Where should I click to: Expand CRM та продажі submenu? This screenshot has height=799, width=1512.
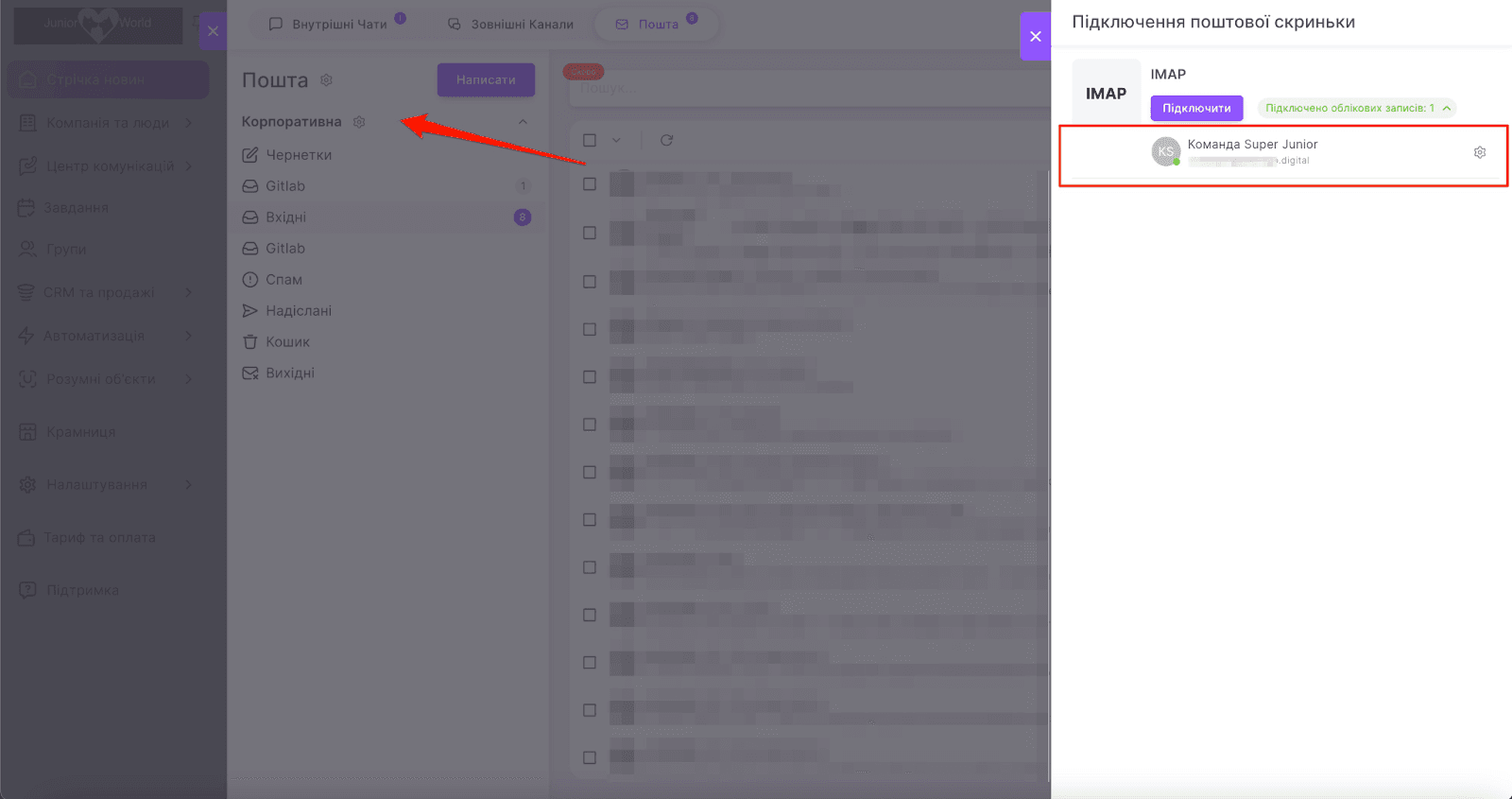[x=188, y=292]
